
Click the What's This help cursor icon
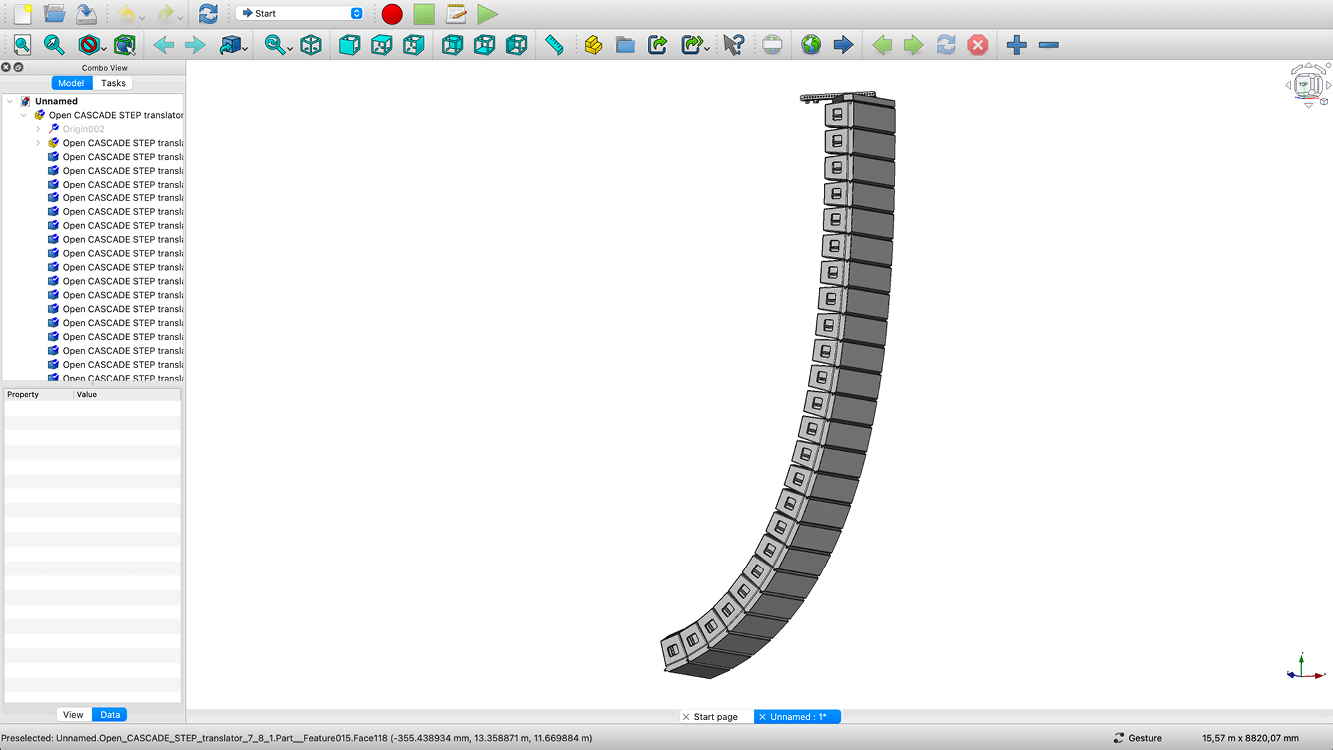(734, 45)
